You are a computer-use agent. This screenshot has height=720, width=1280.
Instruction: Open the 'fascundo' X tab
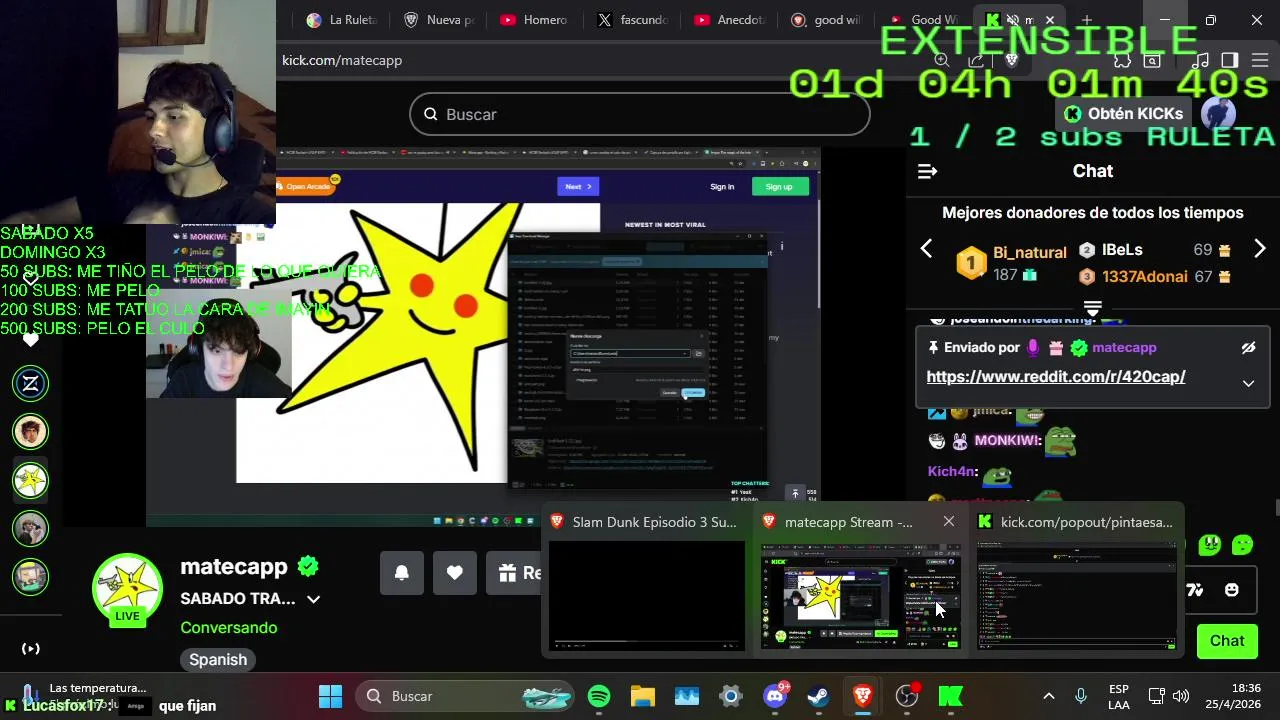click(631, 20)
